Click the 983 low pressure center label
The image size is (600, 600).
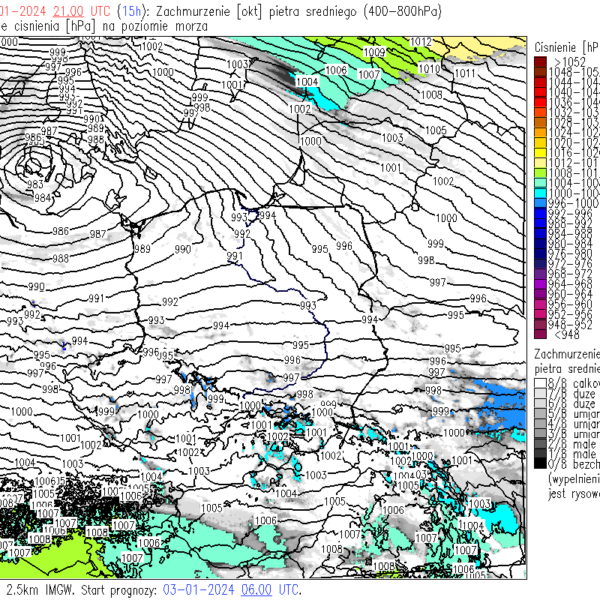coord(35,184)
